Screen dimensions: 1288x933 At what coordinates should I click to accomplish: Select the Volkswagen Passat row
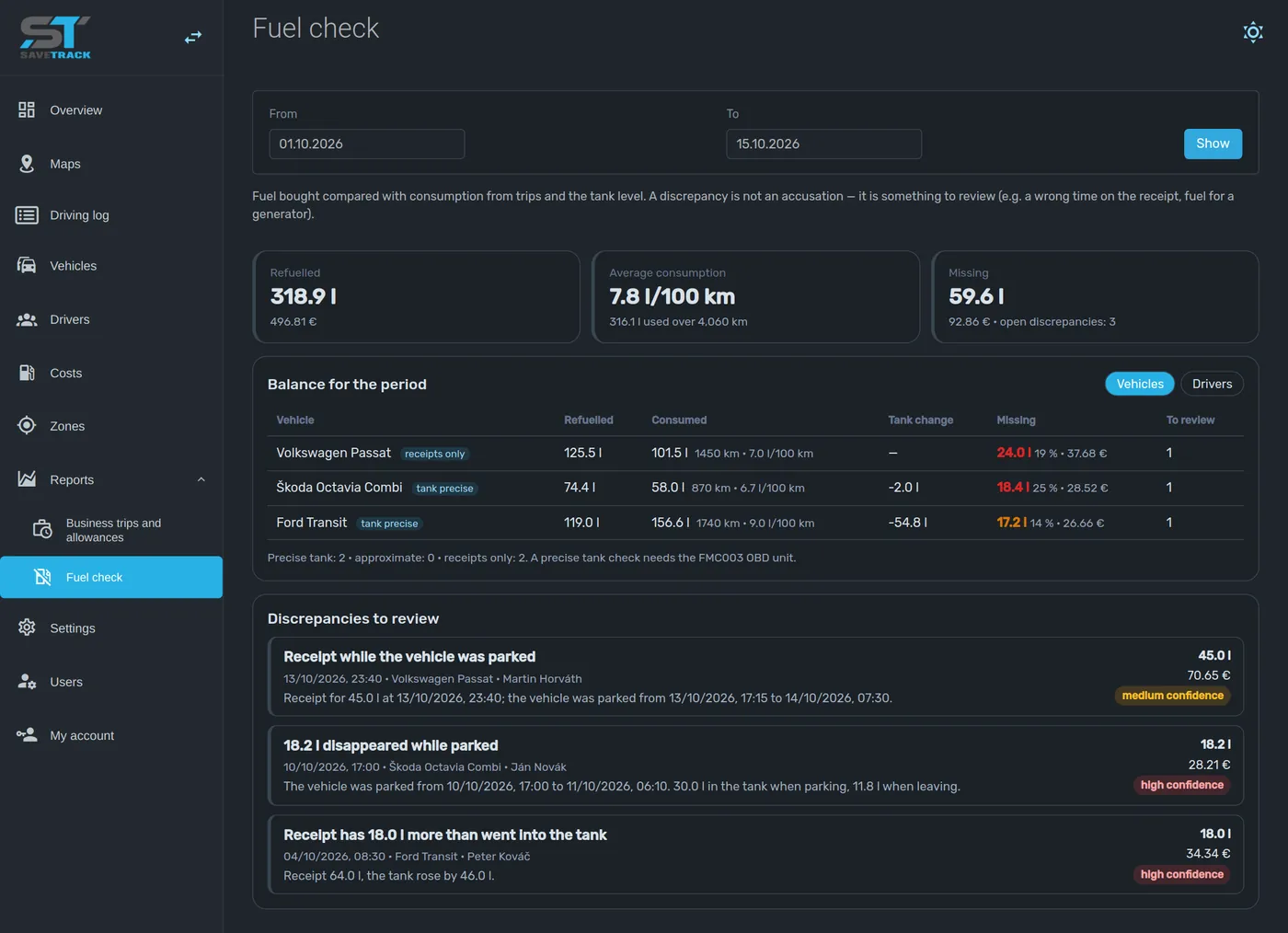(755, 454)
